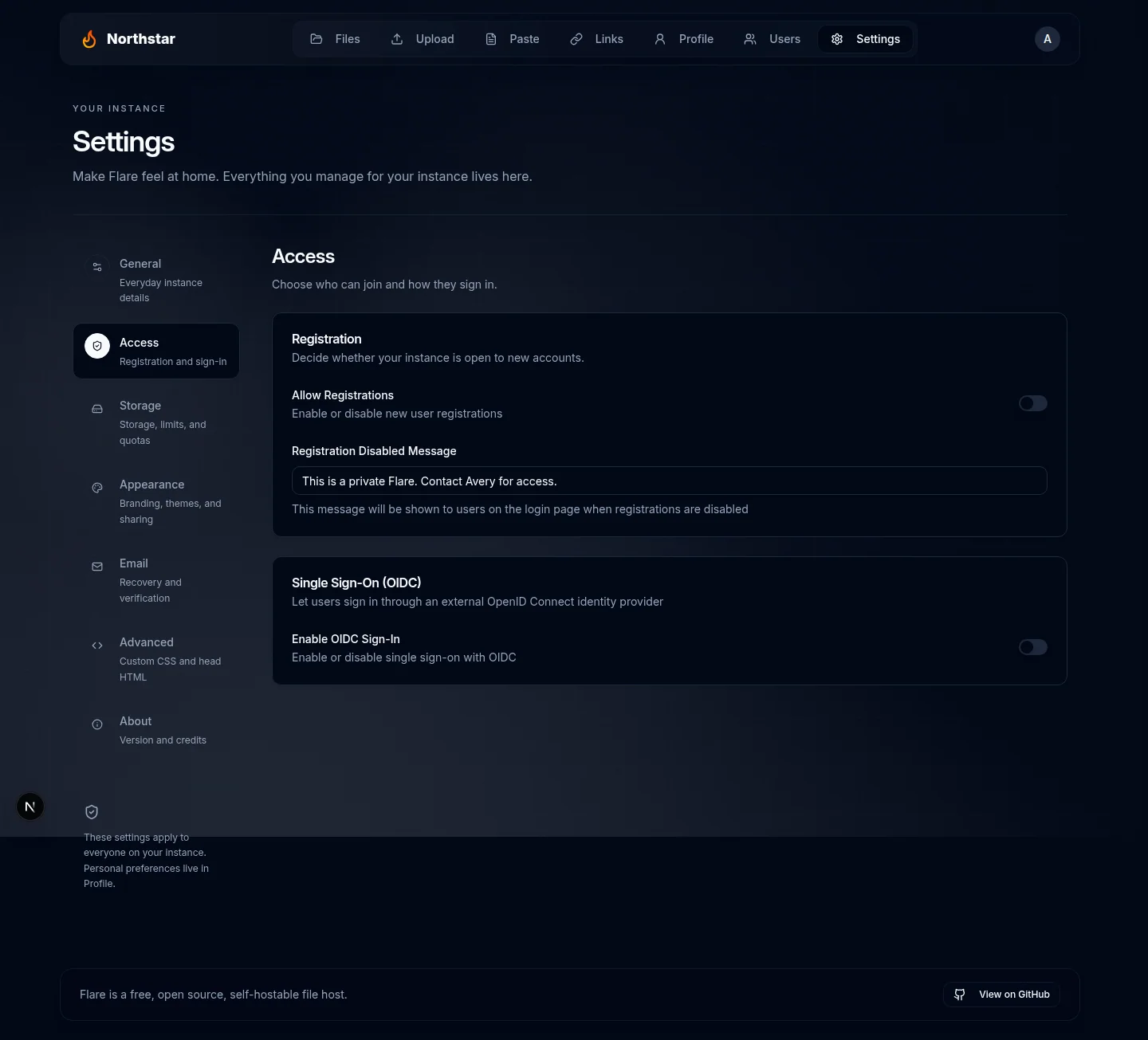The height and width of the screenshot is (1040, 1148).
Task: Open the Users tab
Action: pyautogui.click(x=773, y=39)
